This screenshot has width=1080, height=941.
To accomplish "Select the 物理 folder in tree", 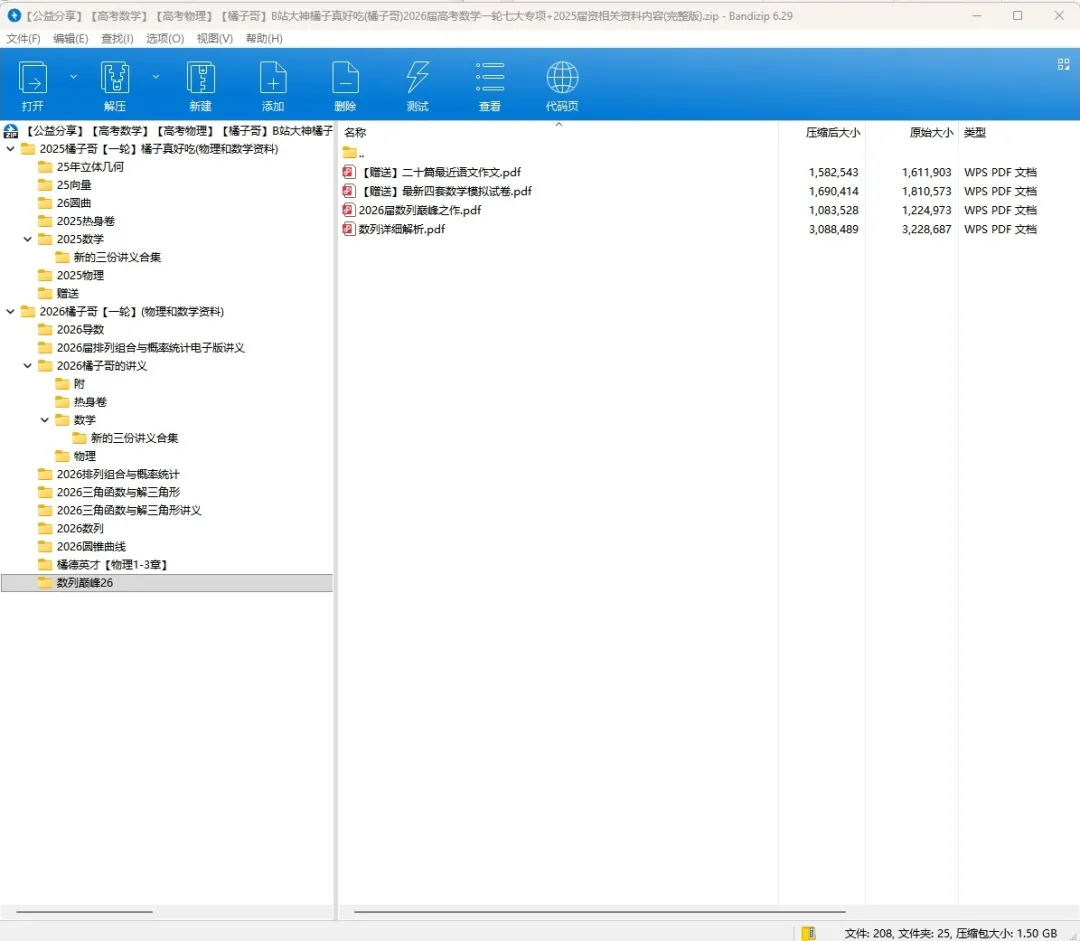I will point(76,456).
